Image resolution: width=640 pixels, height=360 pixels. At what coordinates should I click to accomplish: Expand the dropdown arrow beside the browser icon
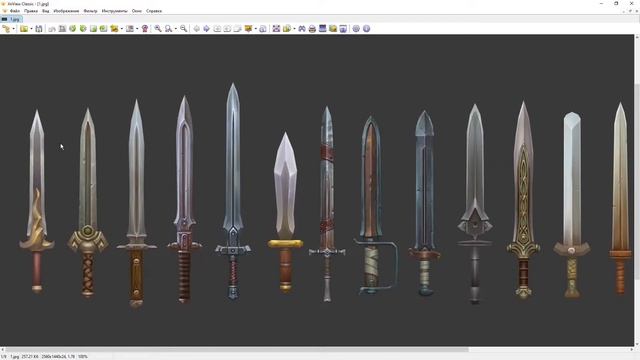[x=13, y=29]
